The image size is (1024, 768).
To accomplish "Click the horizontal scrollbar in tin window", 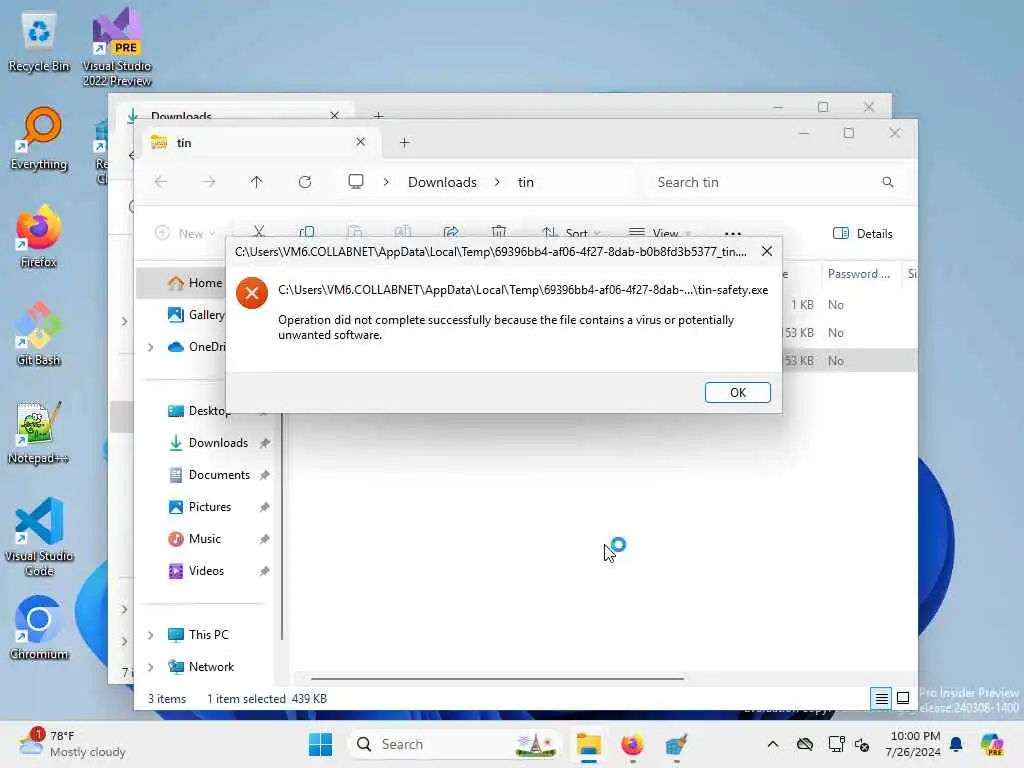I will pyautogui.click(x=497, y=679).
